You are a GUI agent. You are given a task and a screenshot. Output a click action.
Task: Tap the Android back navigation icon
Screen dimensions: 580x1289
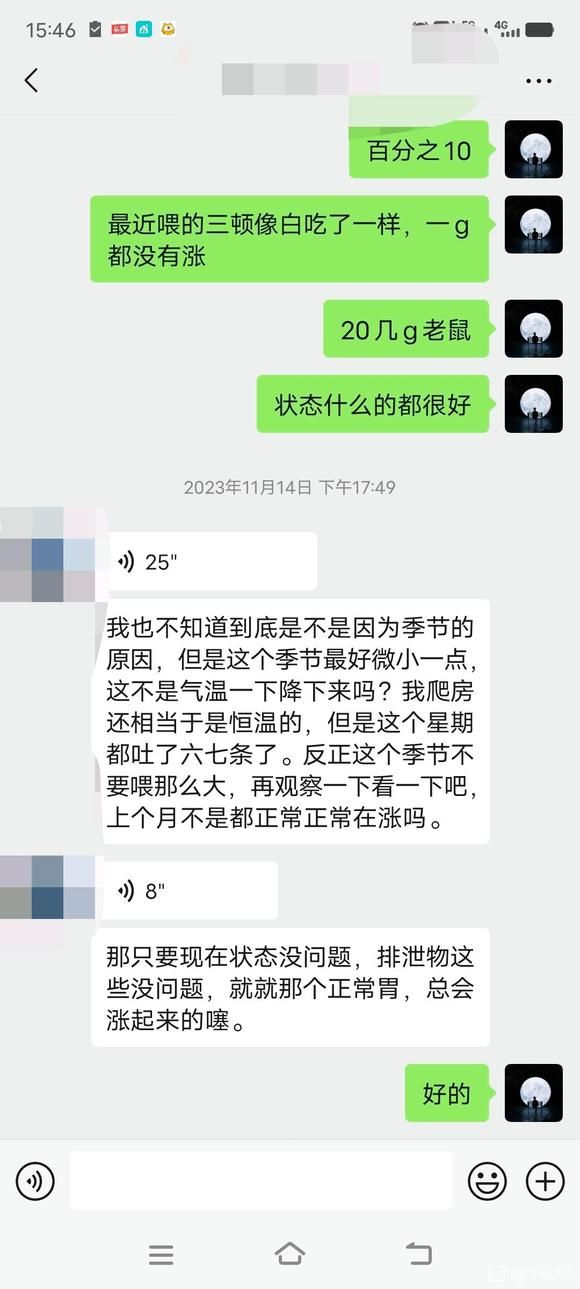pyautogui.click(x=419, y=1254)
